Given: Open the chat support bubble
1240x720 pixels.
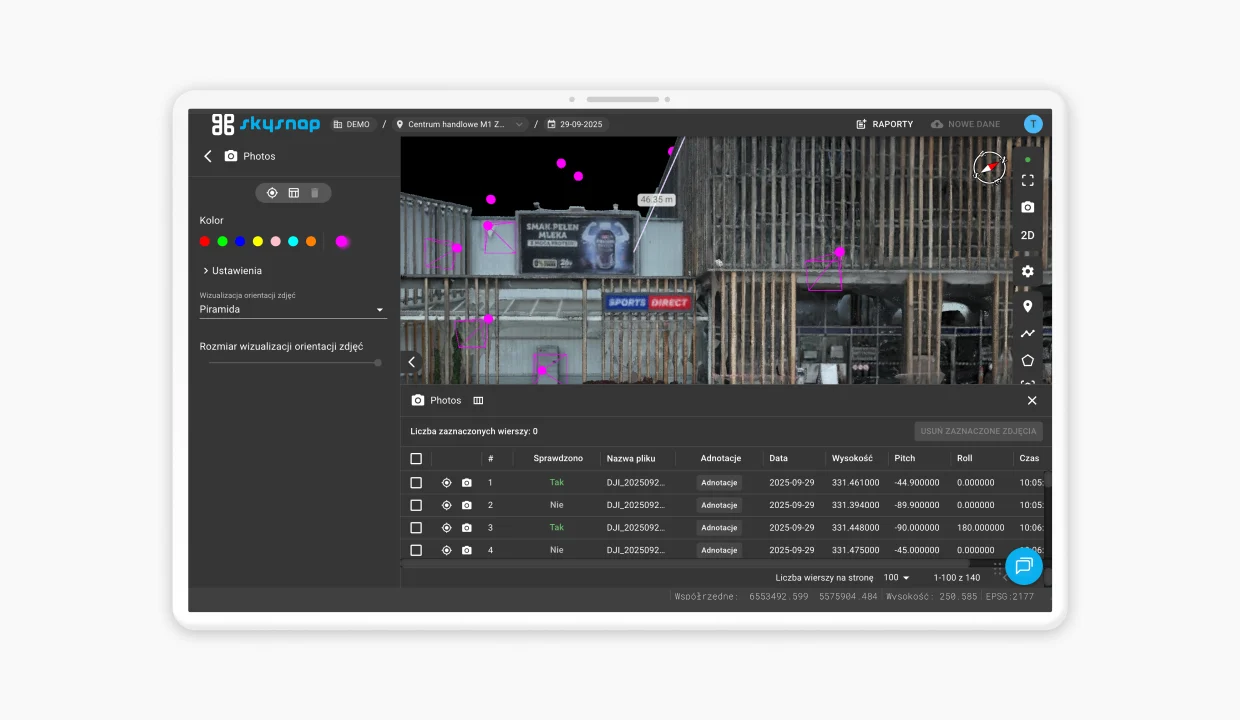Looking at the screenshot, I should point(1023,566).
